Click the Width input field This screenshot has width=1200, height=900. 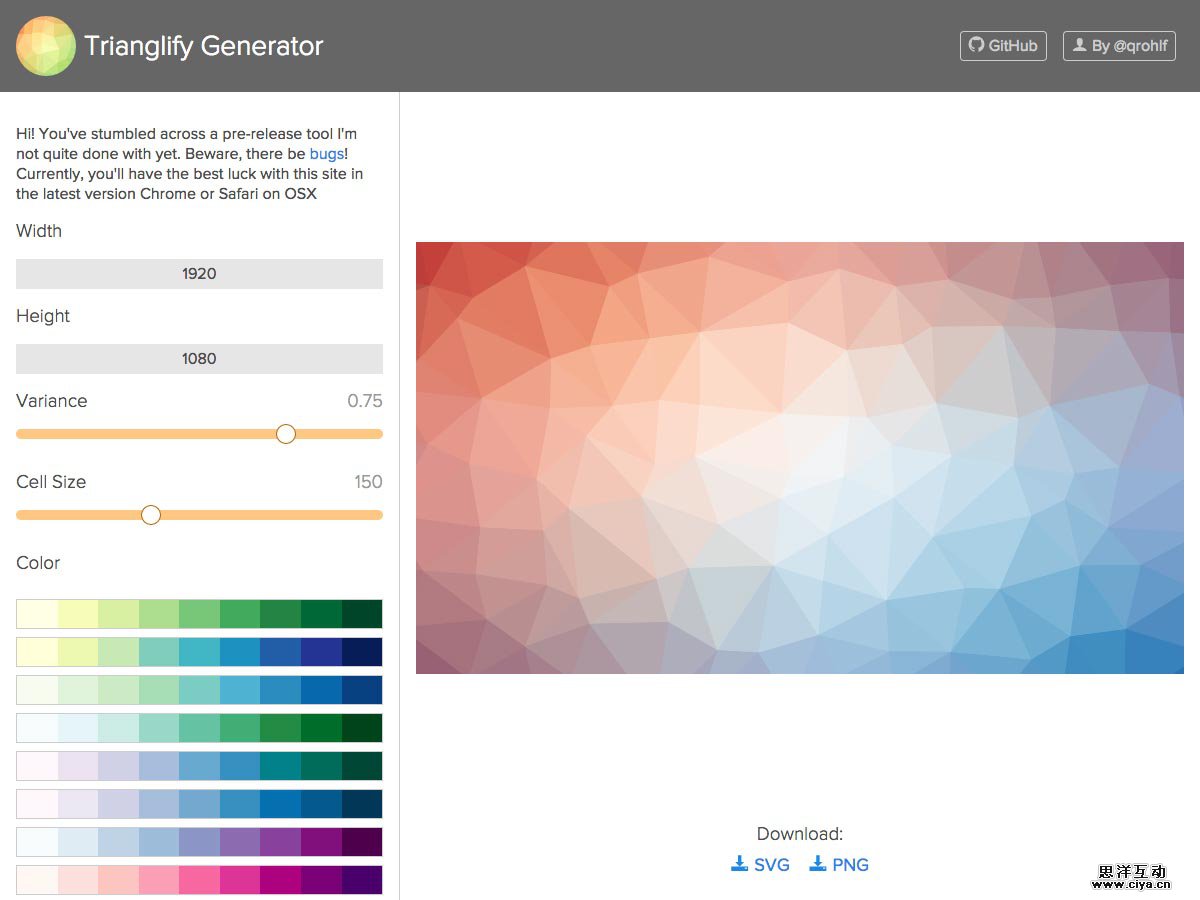(x=199, y=274)
